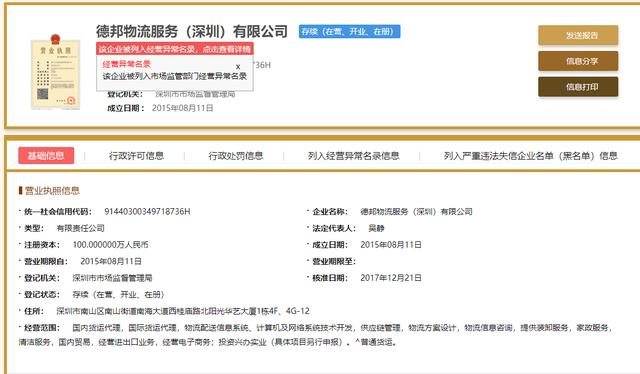Click the 信息分享 button
640x374 pixels.
pos(578,61)
